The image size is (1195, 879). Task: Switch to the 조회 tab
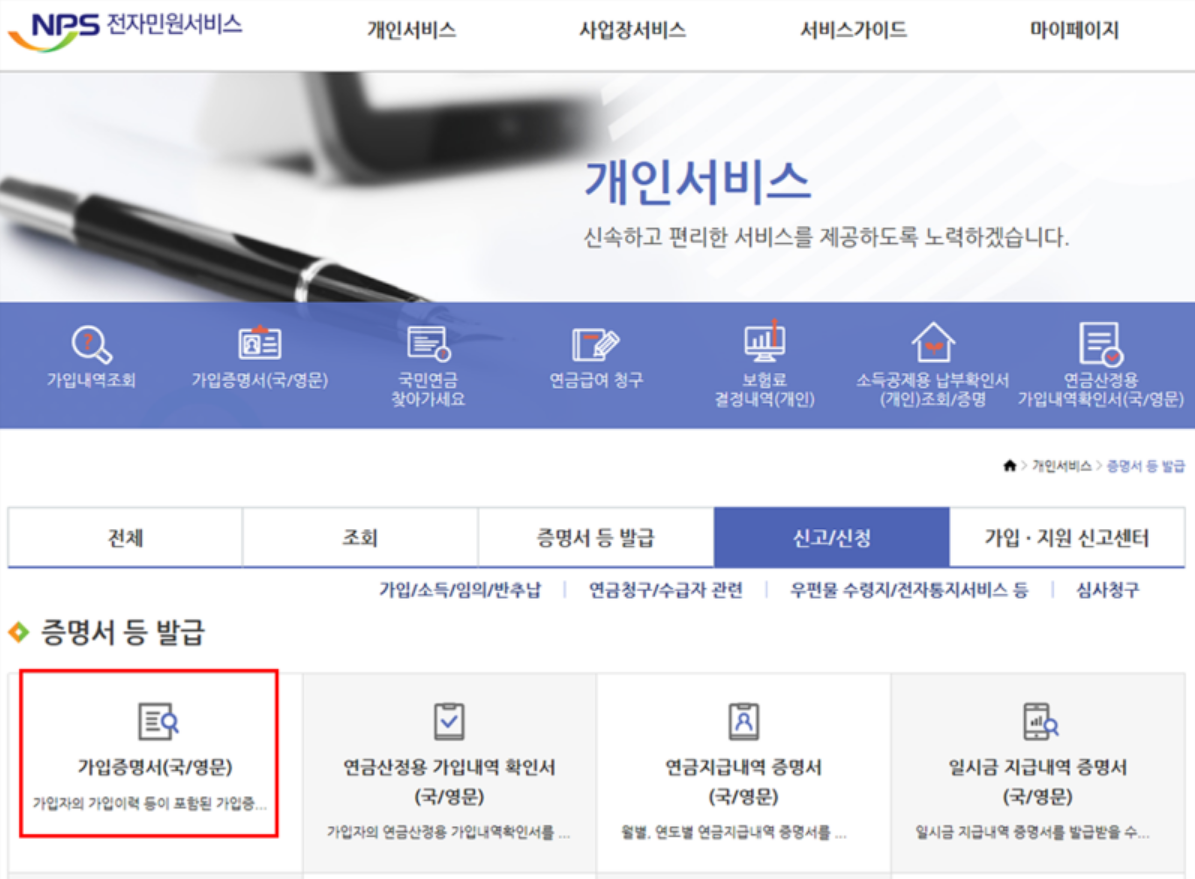(x=360, y=538)
